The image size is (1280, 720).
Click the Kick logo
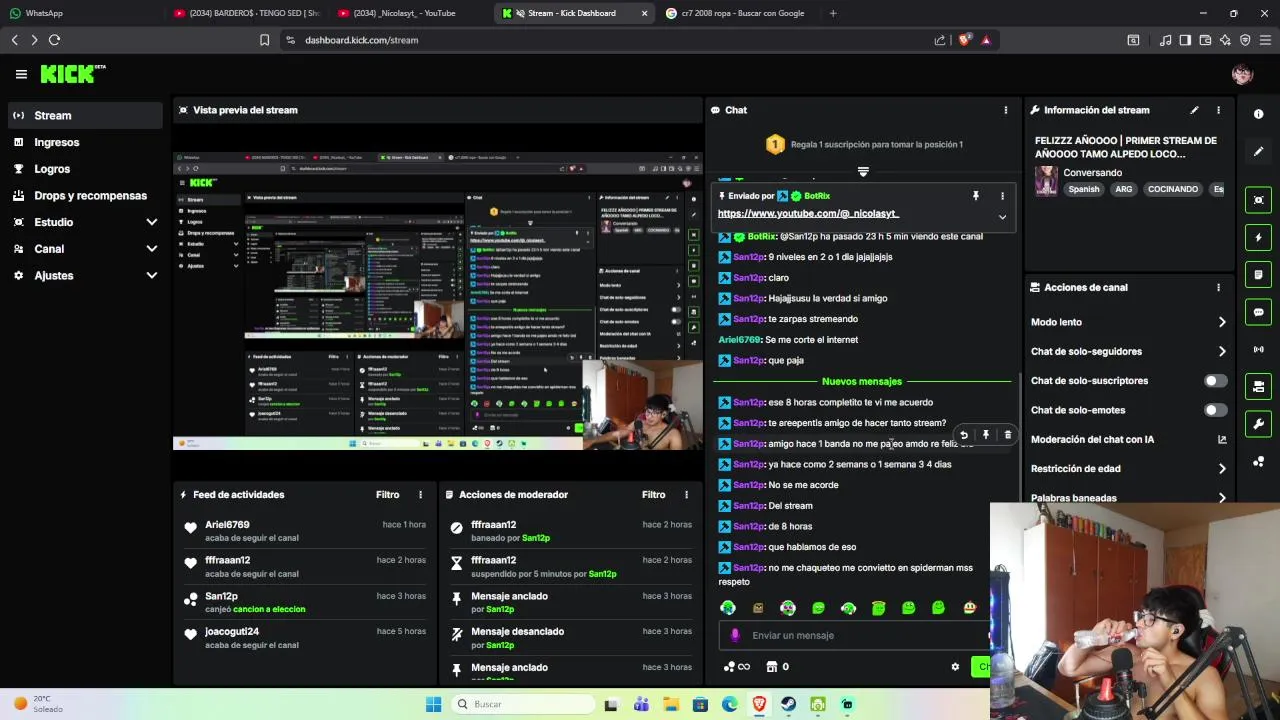click(x=72, y=74)
